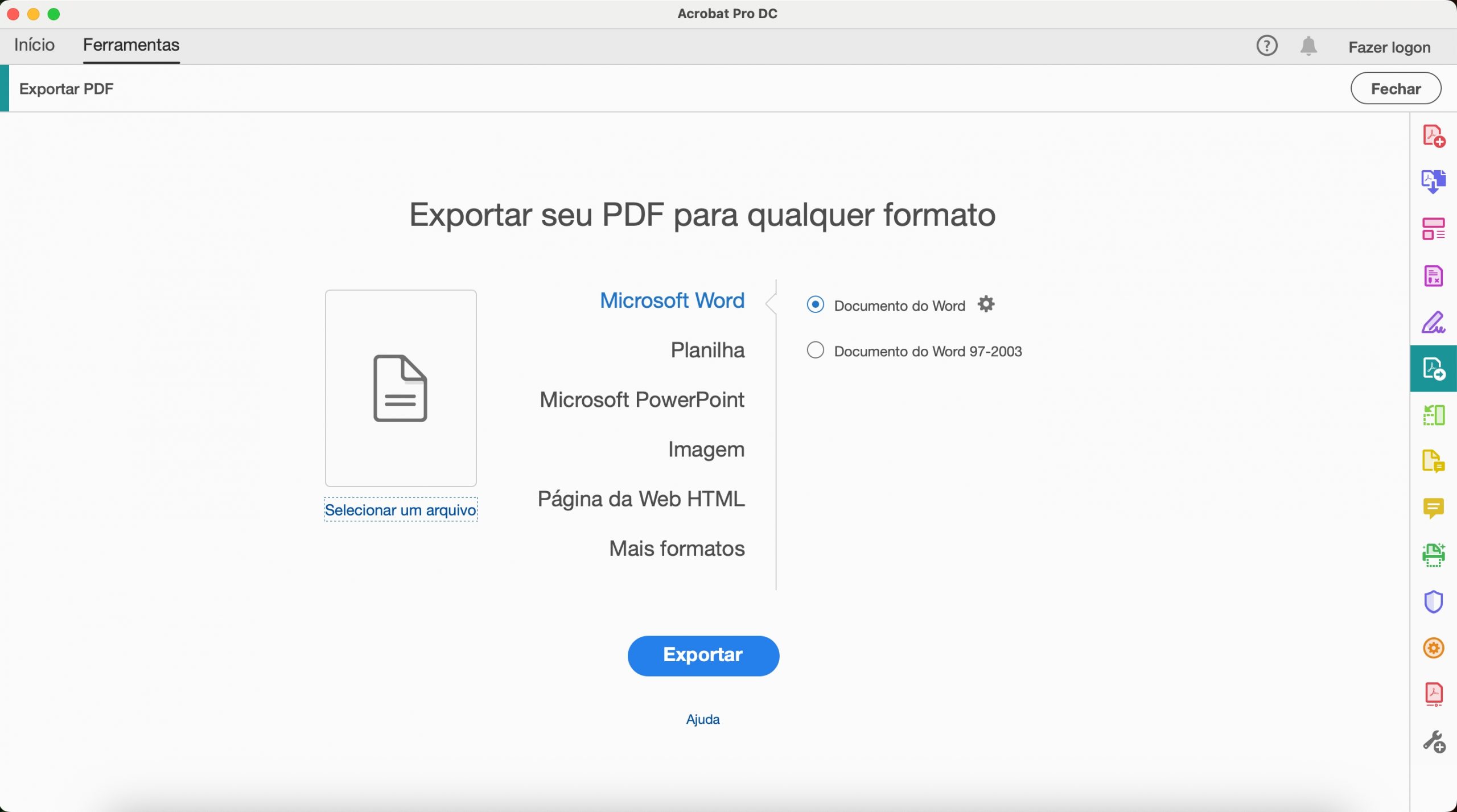Minimize the Acrobat window with yellow button

34,14
